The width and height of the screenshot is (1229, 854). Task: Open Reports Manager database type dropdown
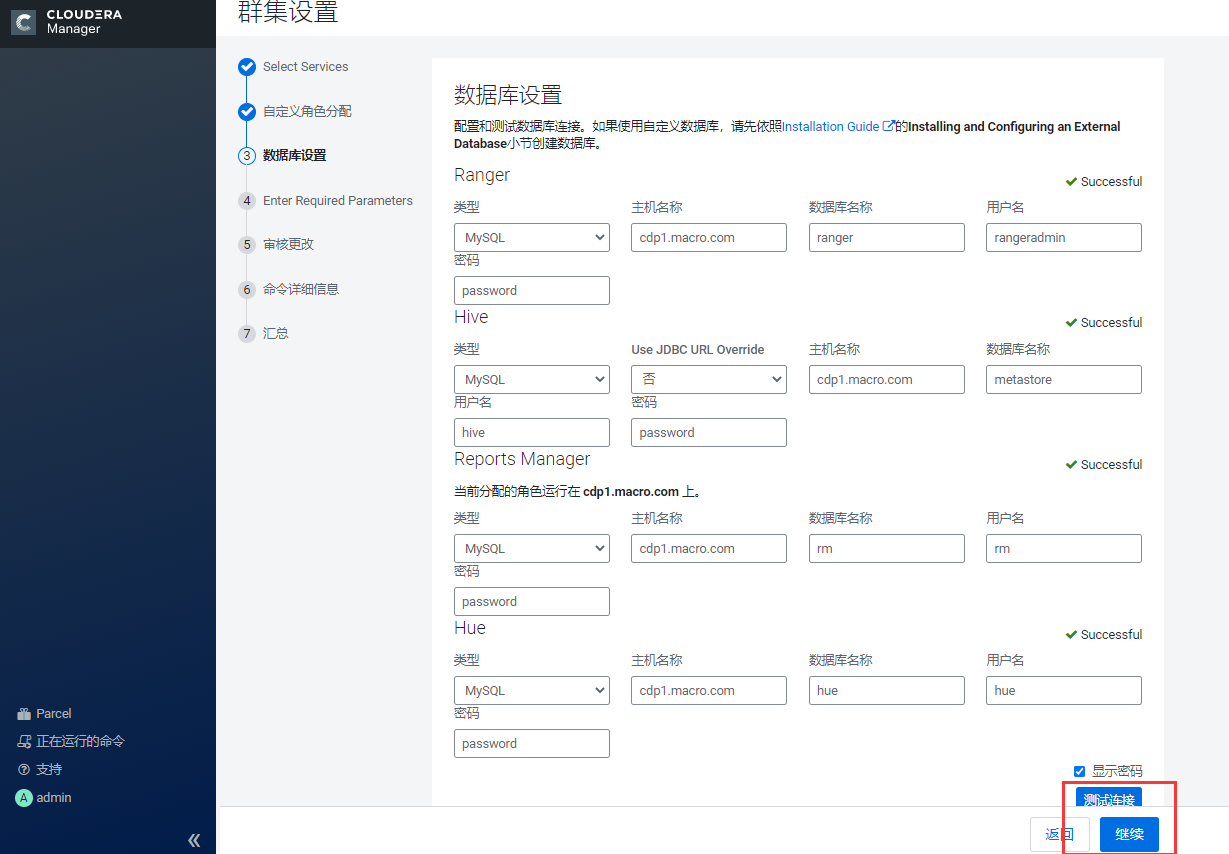coord(532,548)
